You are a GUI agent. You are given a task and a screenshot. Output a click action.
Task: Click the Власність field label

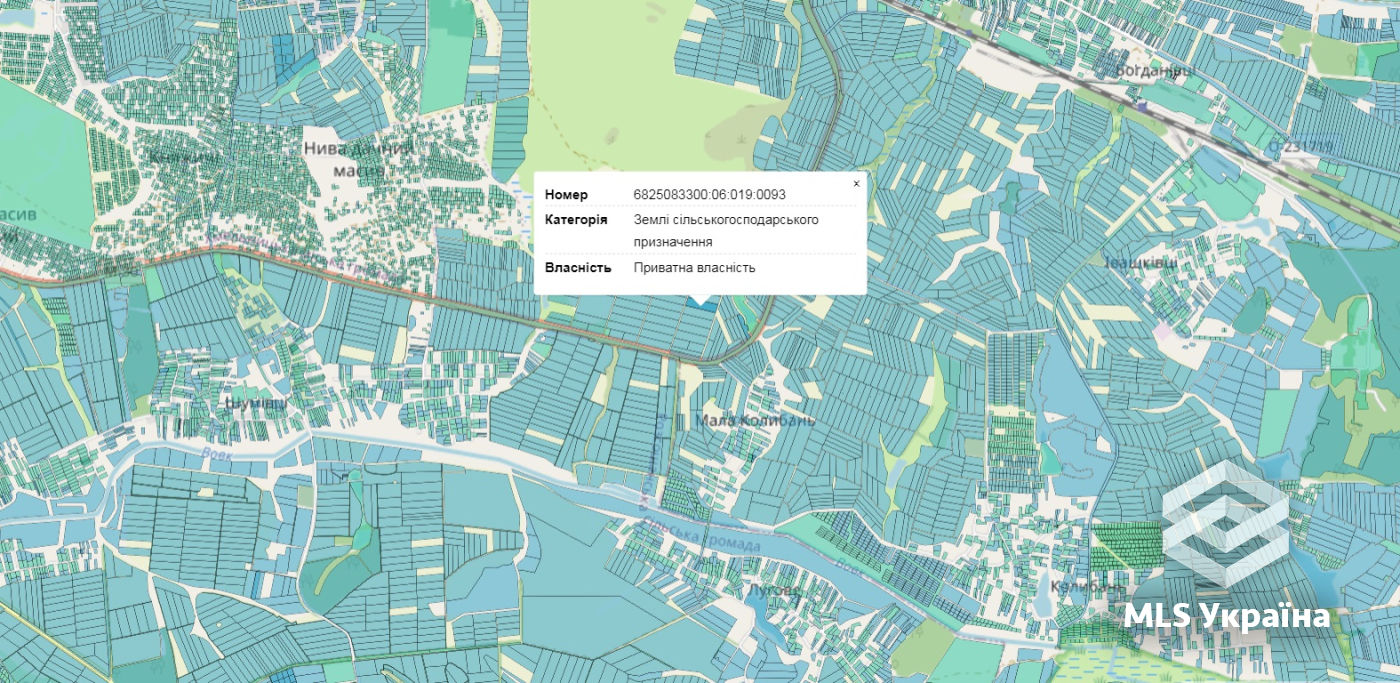click(577, 268)
